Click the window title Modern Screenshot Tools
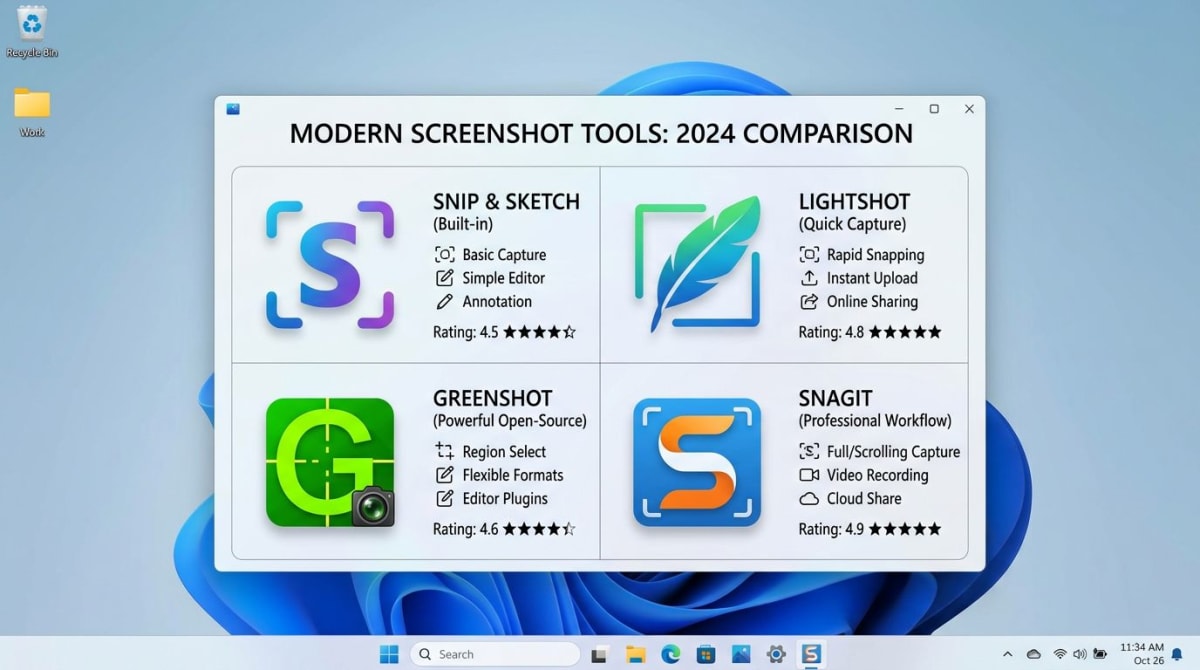Viewport: 1200px width, 670px height. (601, 133)
